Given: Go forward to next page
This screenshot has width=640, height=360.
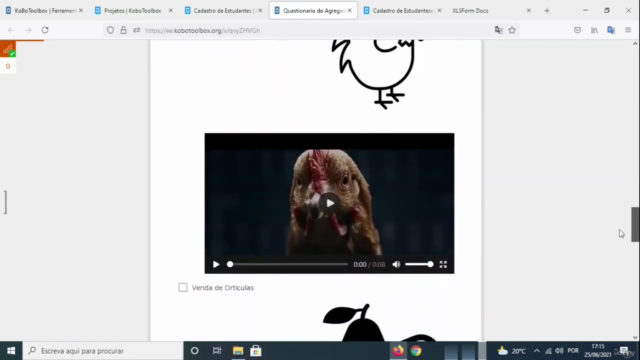Looking at the screenshot, I should [x=28, y=30].
